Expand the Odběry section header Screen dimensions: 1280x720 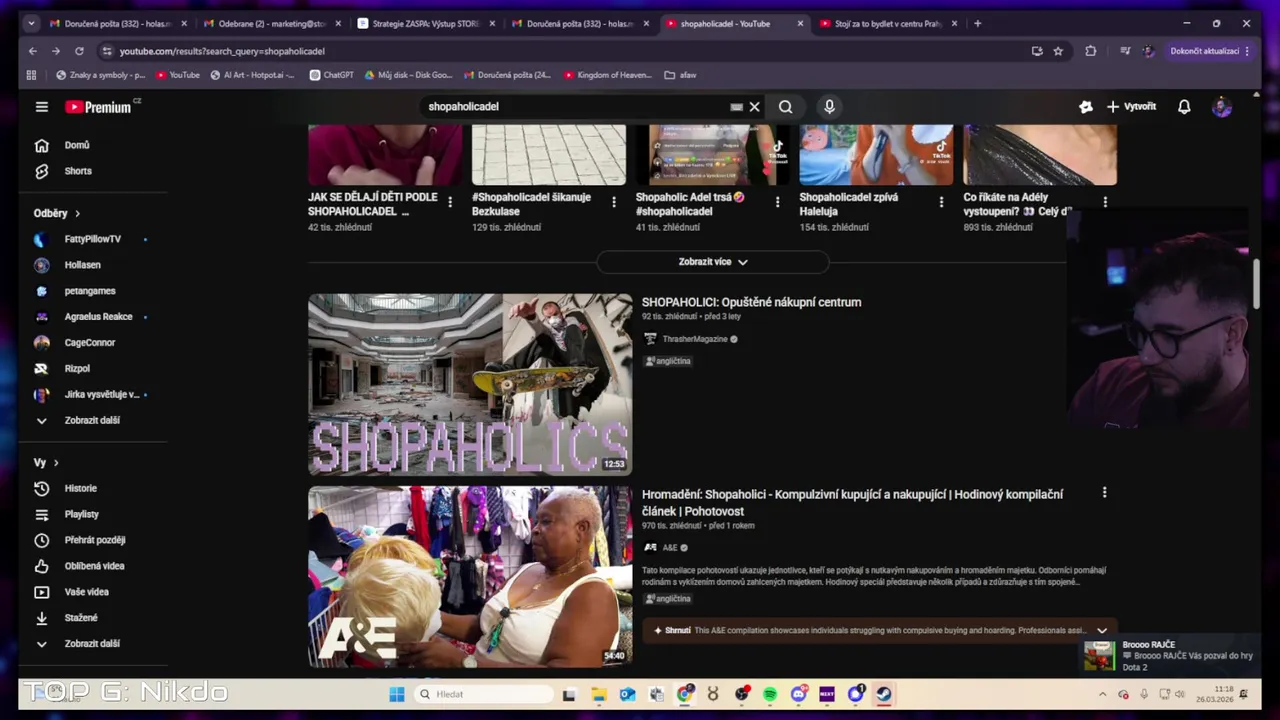(57, 213)
